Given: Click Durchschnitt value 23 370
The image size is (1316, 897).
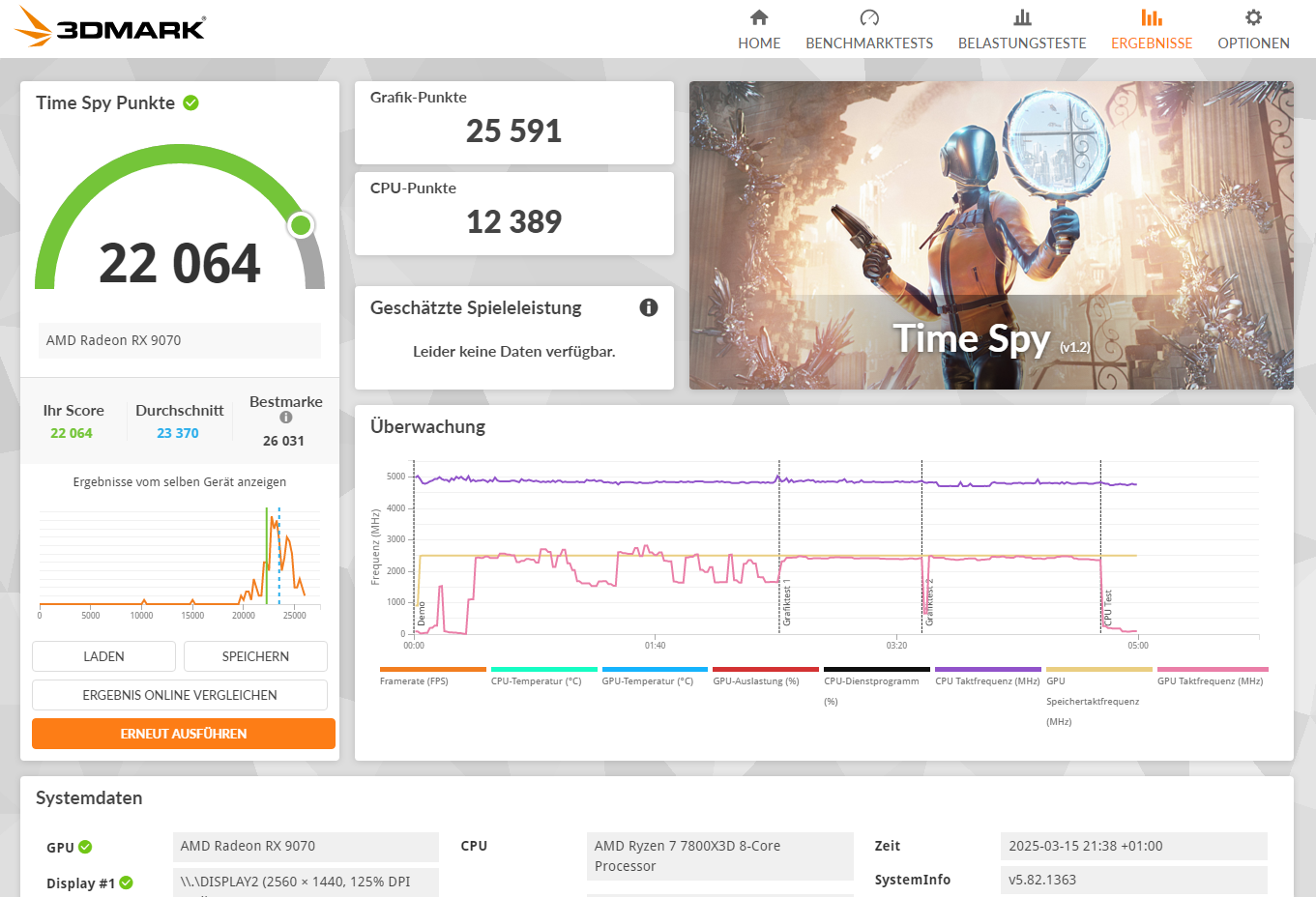Looking at the screenshot, I should [x=178, y=433].
